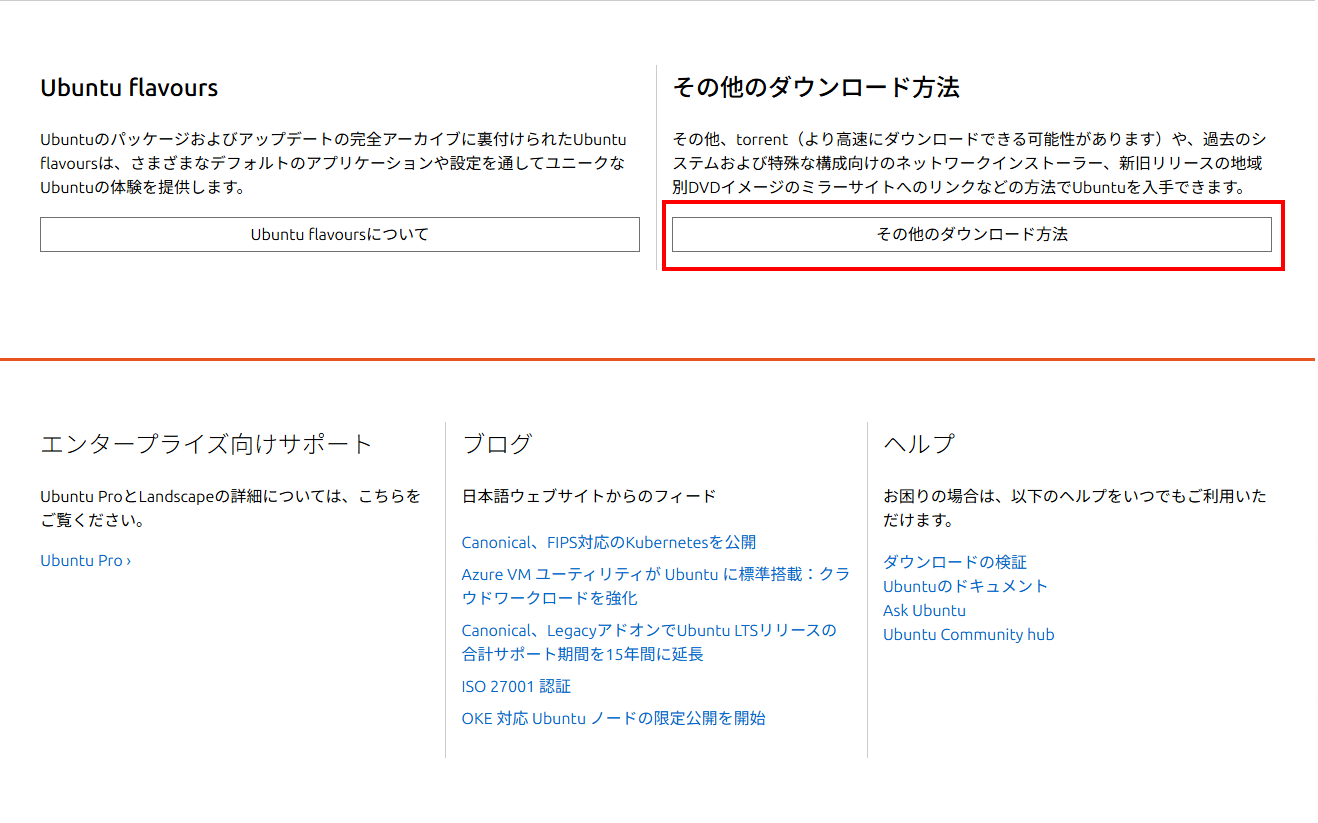Click the Ubuntu flavours section heading
The width and height of the screenshot is (1318, 823).
click(129, 88)
